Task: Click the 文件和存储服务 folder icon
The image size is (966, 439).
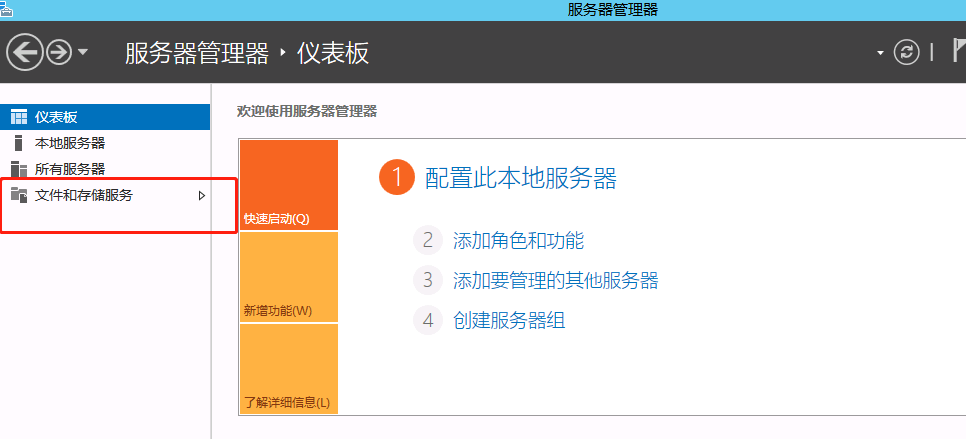Action: (19, 196)
